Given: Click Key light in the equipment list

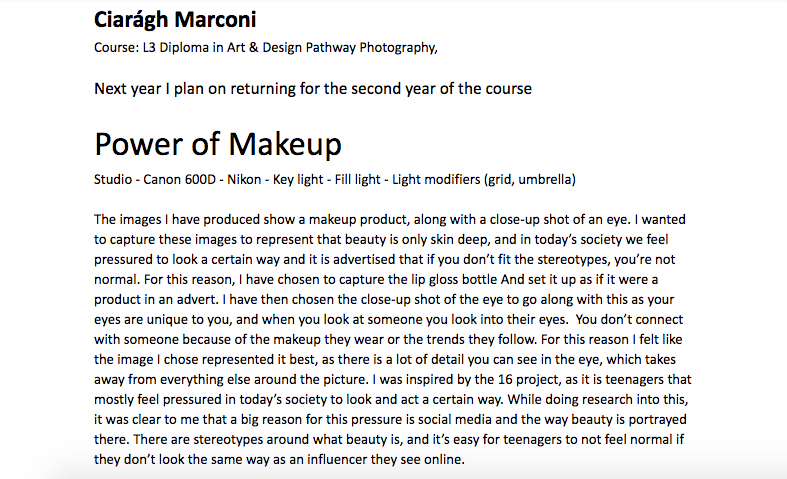Looking at the screenshot, I should (x=298, y=179).
